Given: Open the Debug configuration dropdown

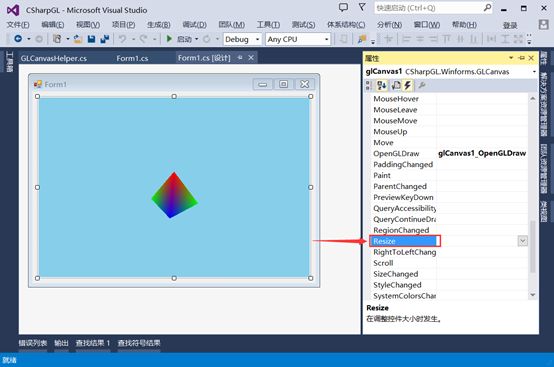Looking at the screenshot, I should (x=258, y=39).
